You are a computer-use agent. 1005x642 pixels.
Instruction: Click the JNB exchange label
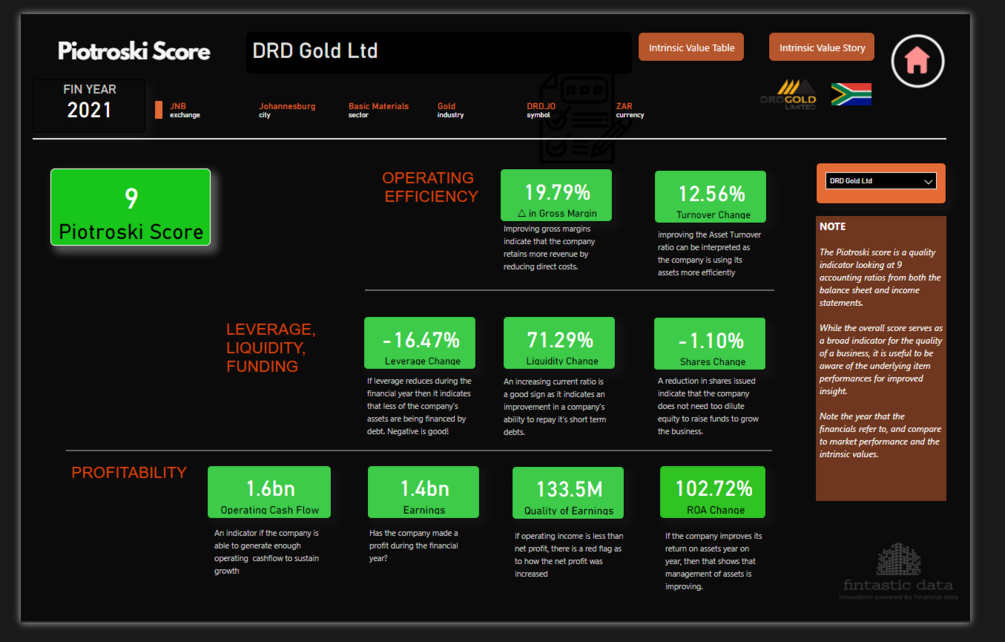185,110
